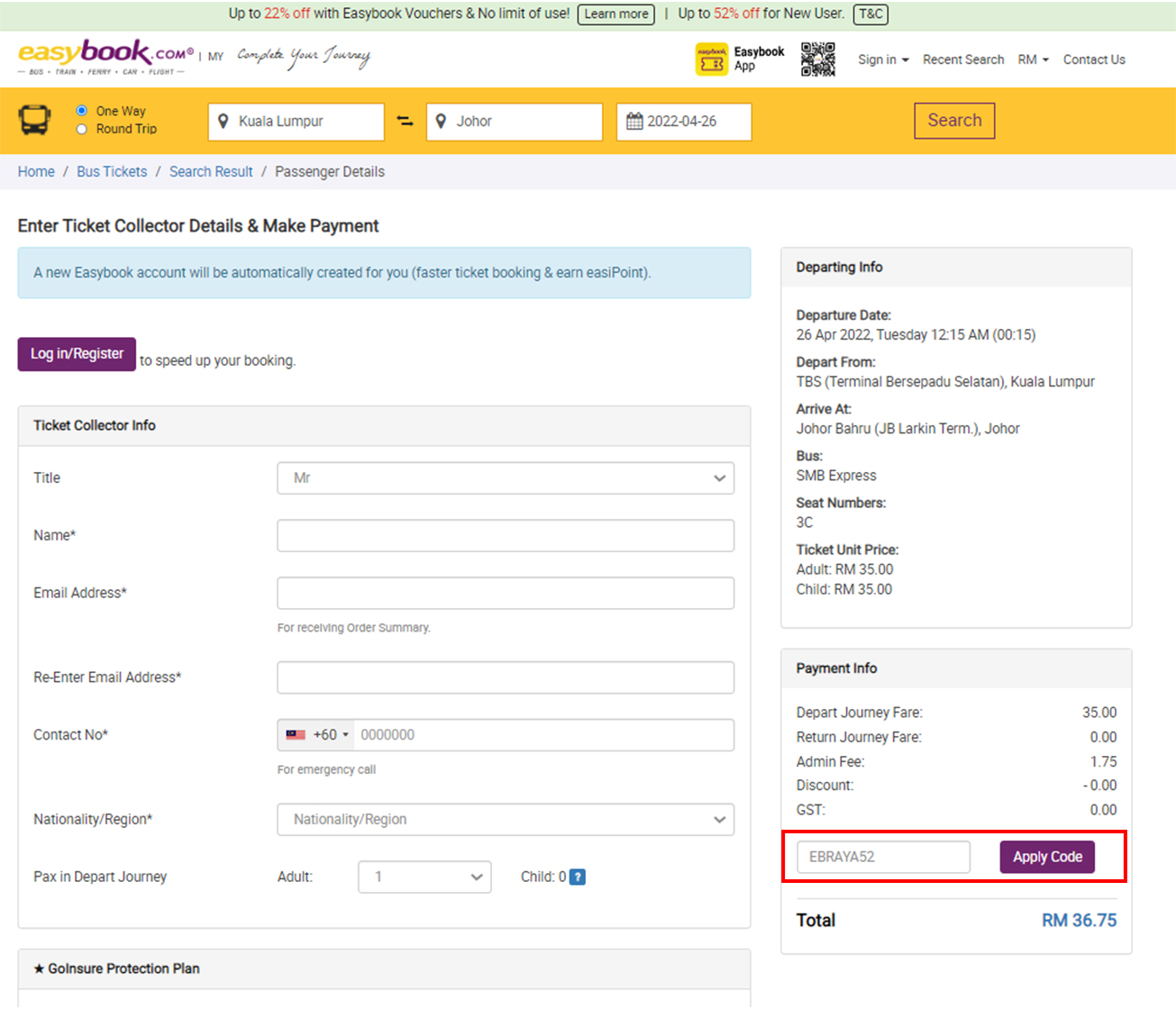This screenshot has width=1176, height=1009.
Task: Open the RM currency dropdown
Action: point(1033,59)
